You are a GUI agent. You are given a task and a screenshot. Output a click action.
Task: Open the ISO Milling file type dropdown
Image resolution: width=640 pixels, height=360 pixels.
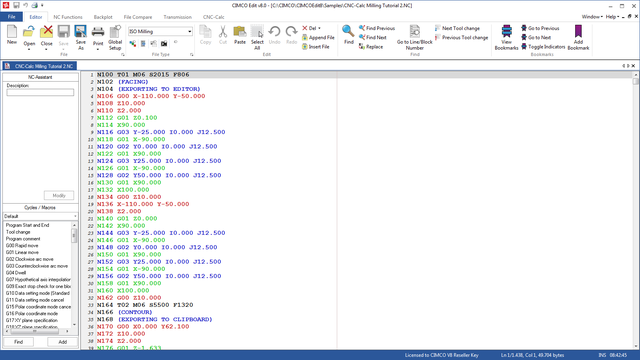click(189, 31)
